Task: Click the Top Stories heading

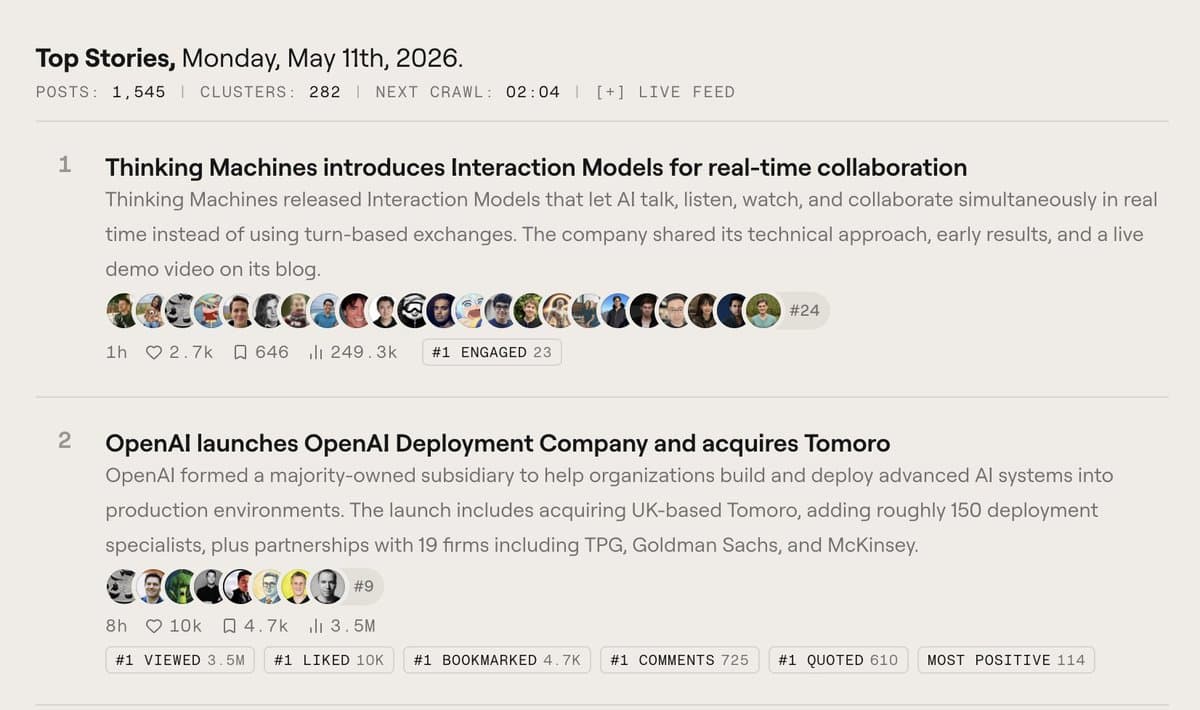Action: click(106, 58)
